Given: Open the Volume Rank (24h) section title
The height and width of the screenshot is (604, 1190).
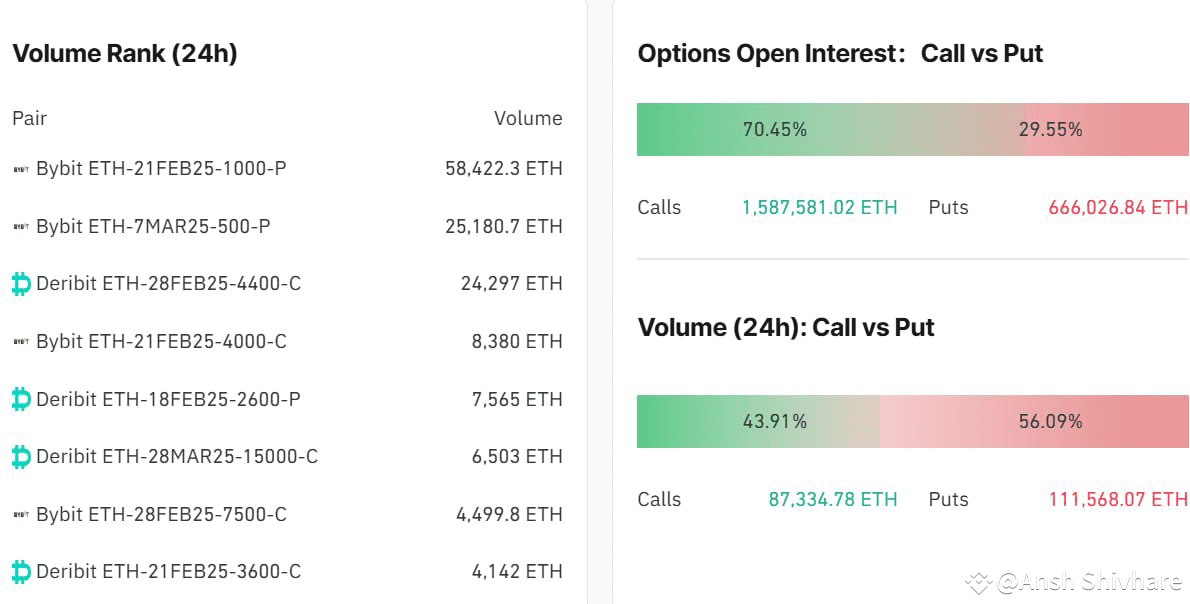Looking at the screenshot, I should pos(121,53).
